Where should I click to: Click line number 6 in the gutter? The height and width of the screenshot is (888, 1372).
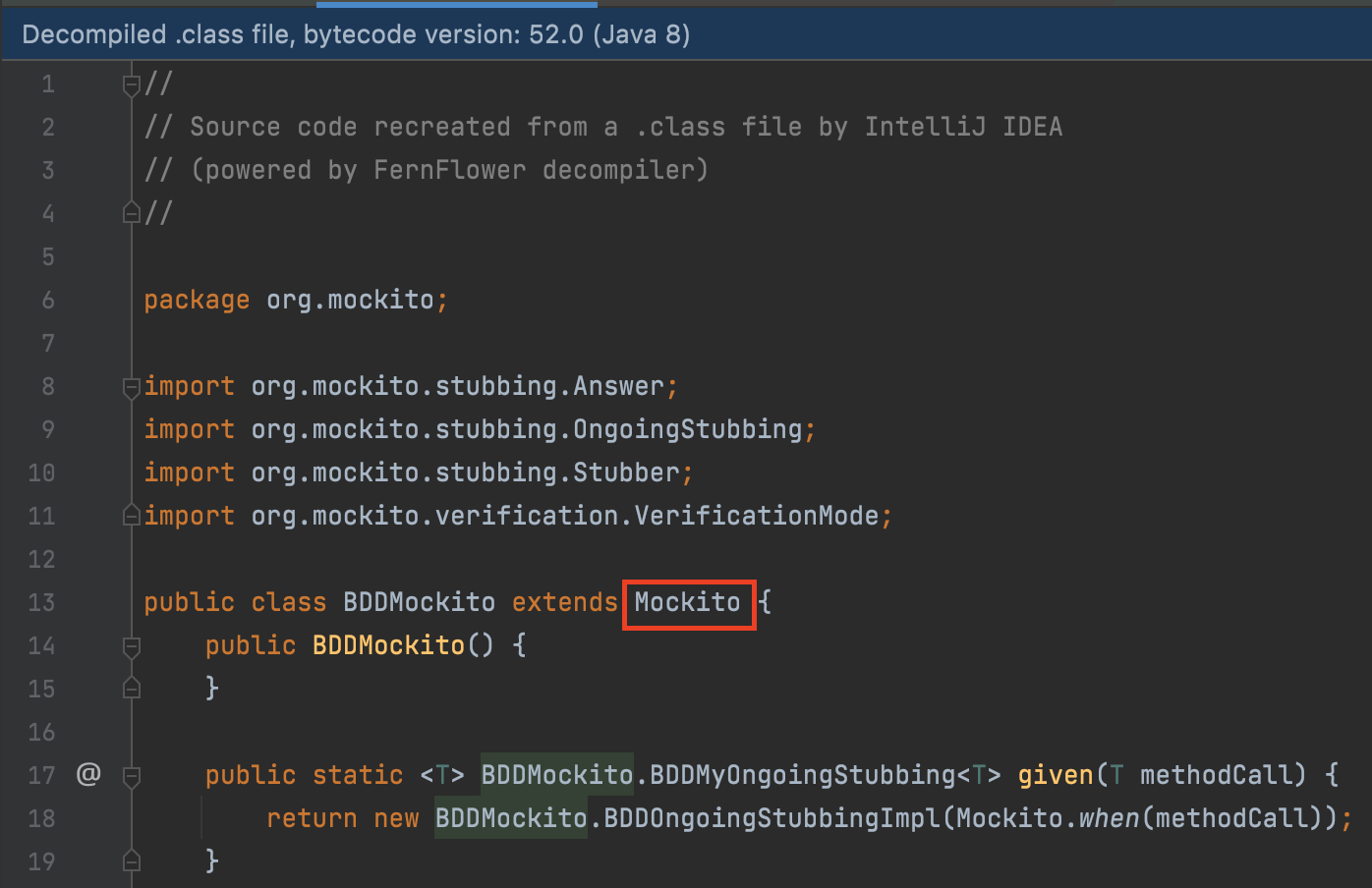48,300
